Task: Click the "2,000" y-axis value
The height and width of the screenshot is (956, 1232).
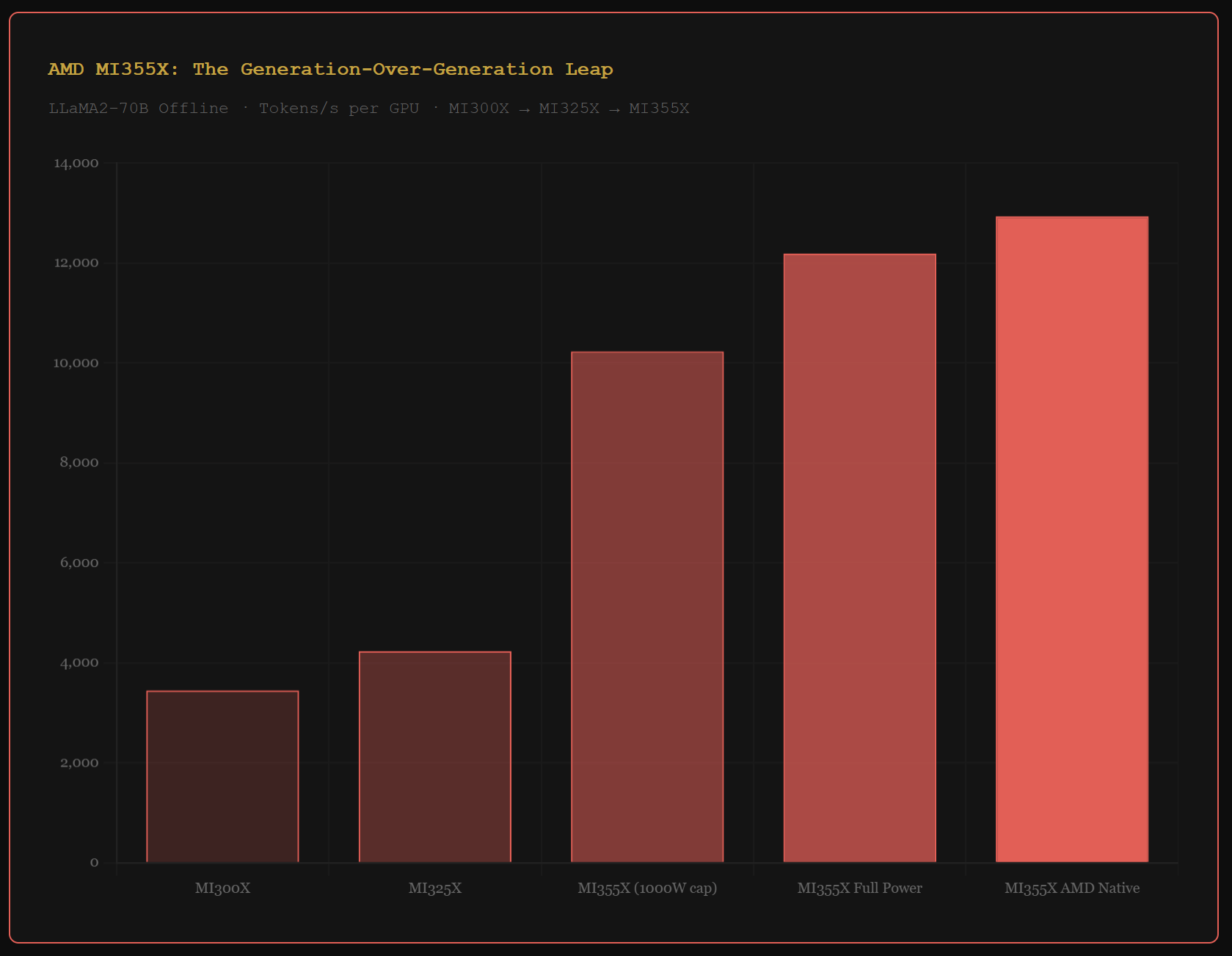Action: pyautogui.click(x=79, y=763)
